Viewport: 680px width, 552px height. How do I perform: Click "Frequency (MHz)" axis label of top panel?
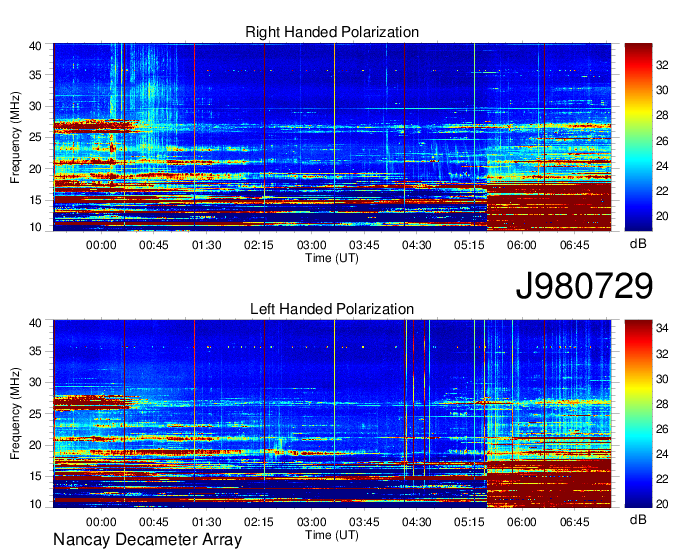click(x=15, y=137)
